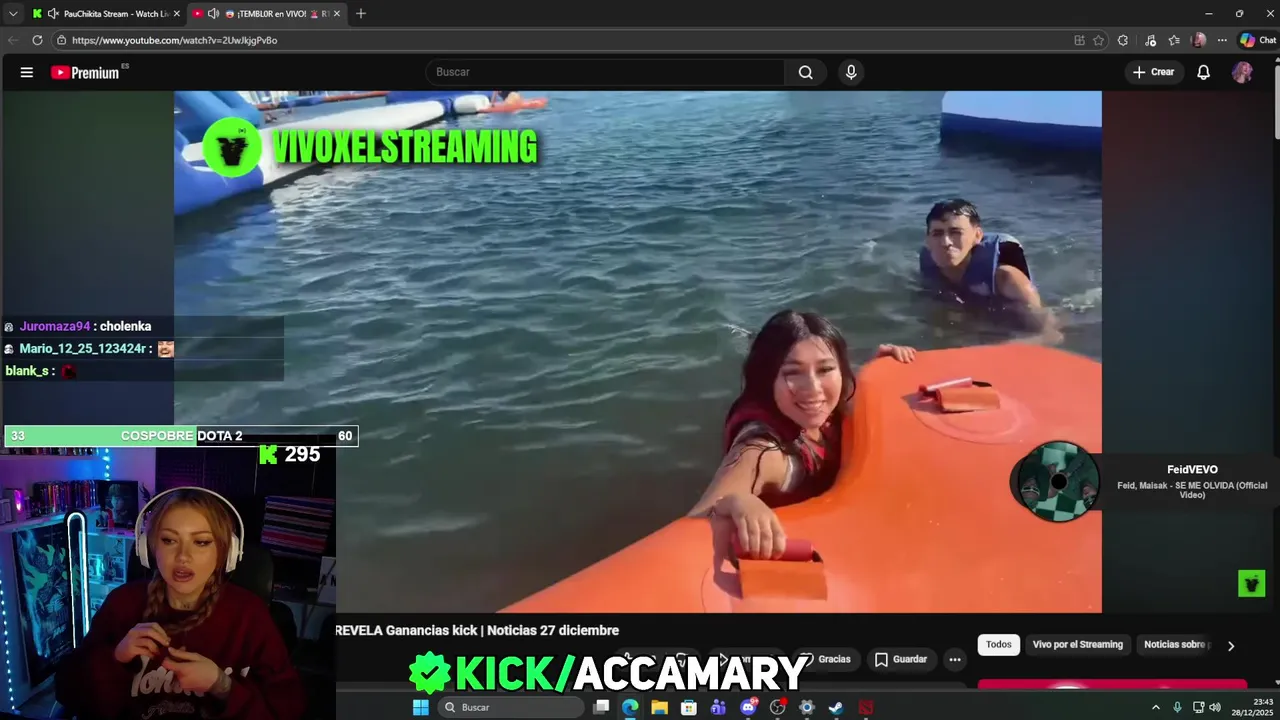Select the Todos filter chip
1280x720 pixels.
pos(999,645)
